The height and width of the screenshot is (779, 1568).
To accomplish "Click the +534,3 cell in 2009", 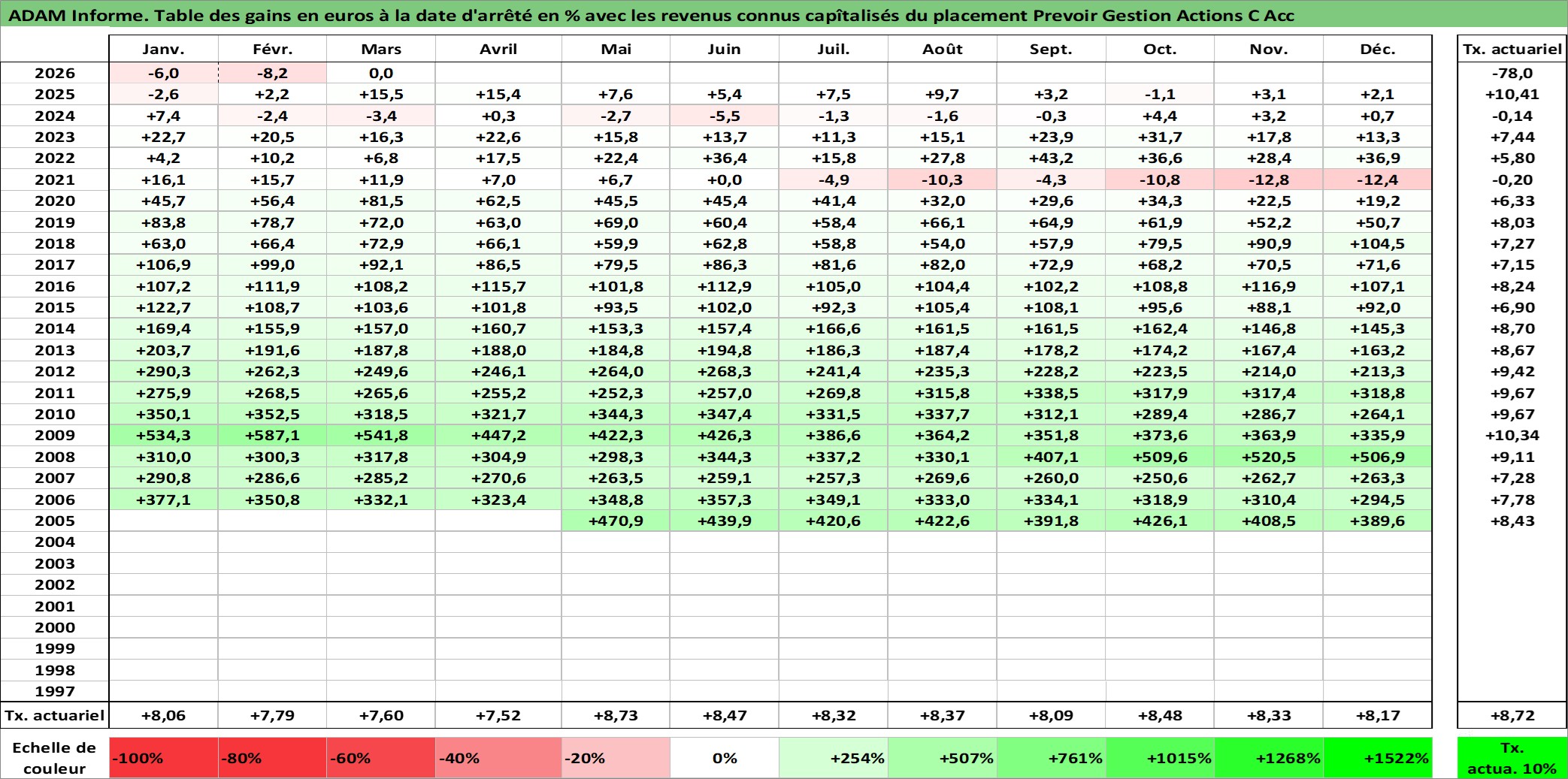I will coord(164,435).
